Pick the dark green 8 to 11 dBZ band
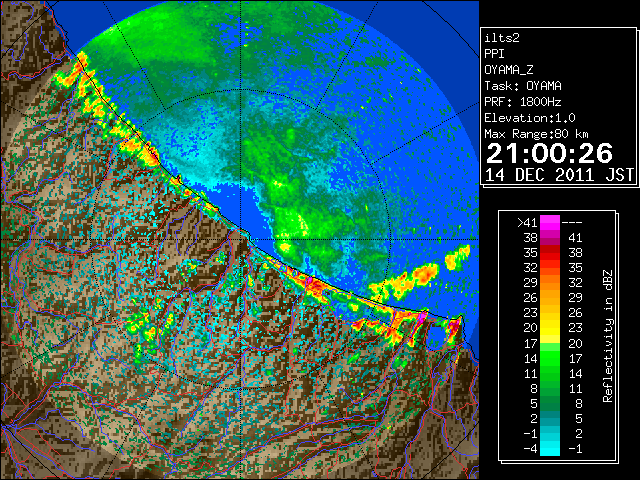The width and height of the screenshot is (640, 480). tap(550, 389)
